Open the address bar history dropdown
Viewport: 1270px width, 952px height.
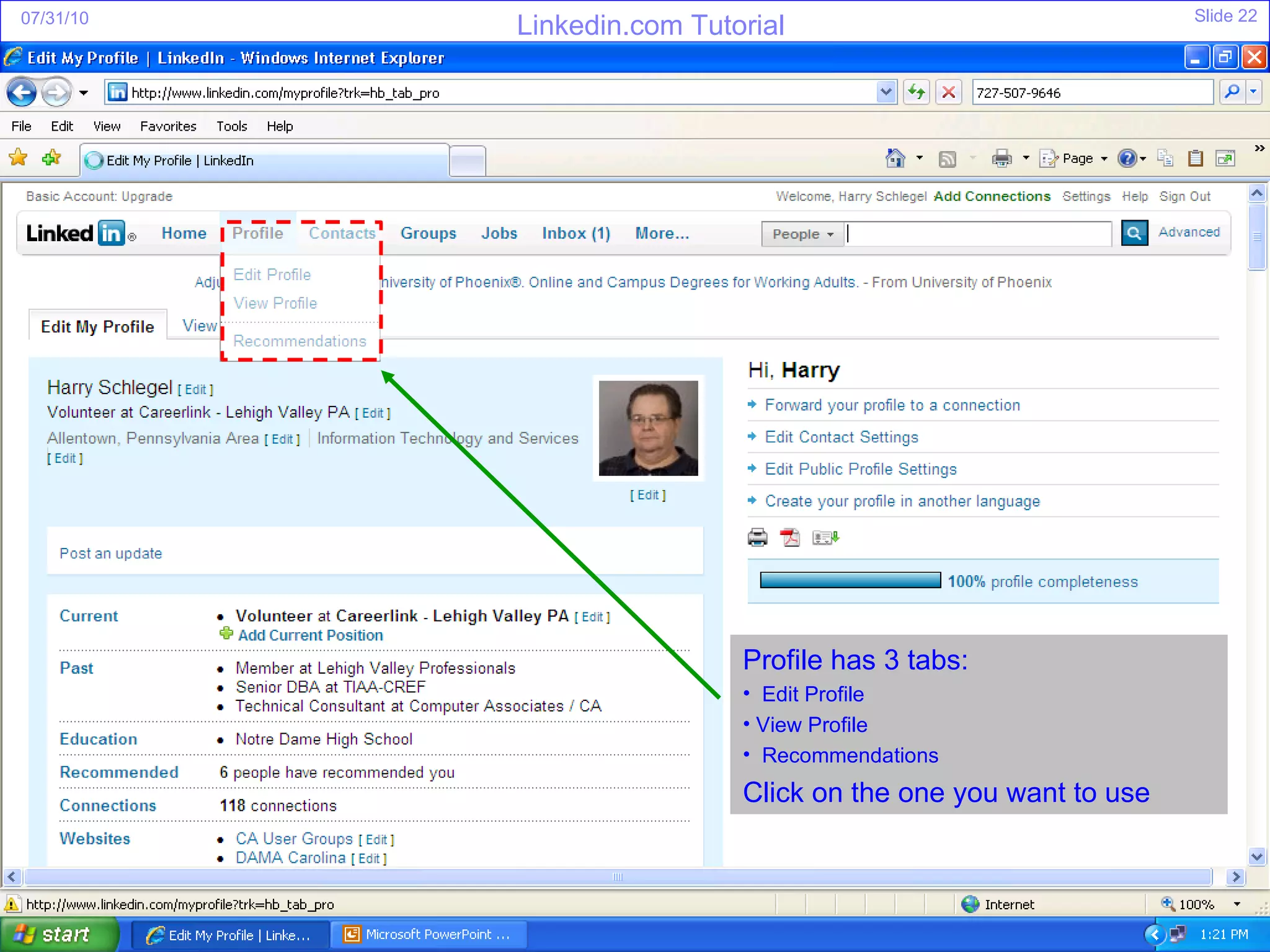pyautogui.click(x=886, y=92)
